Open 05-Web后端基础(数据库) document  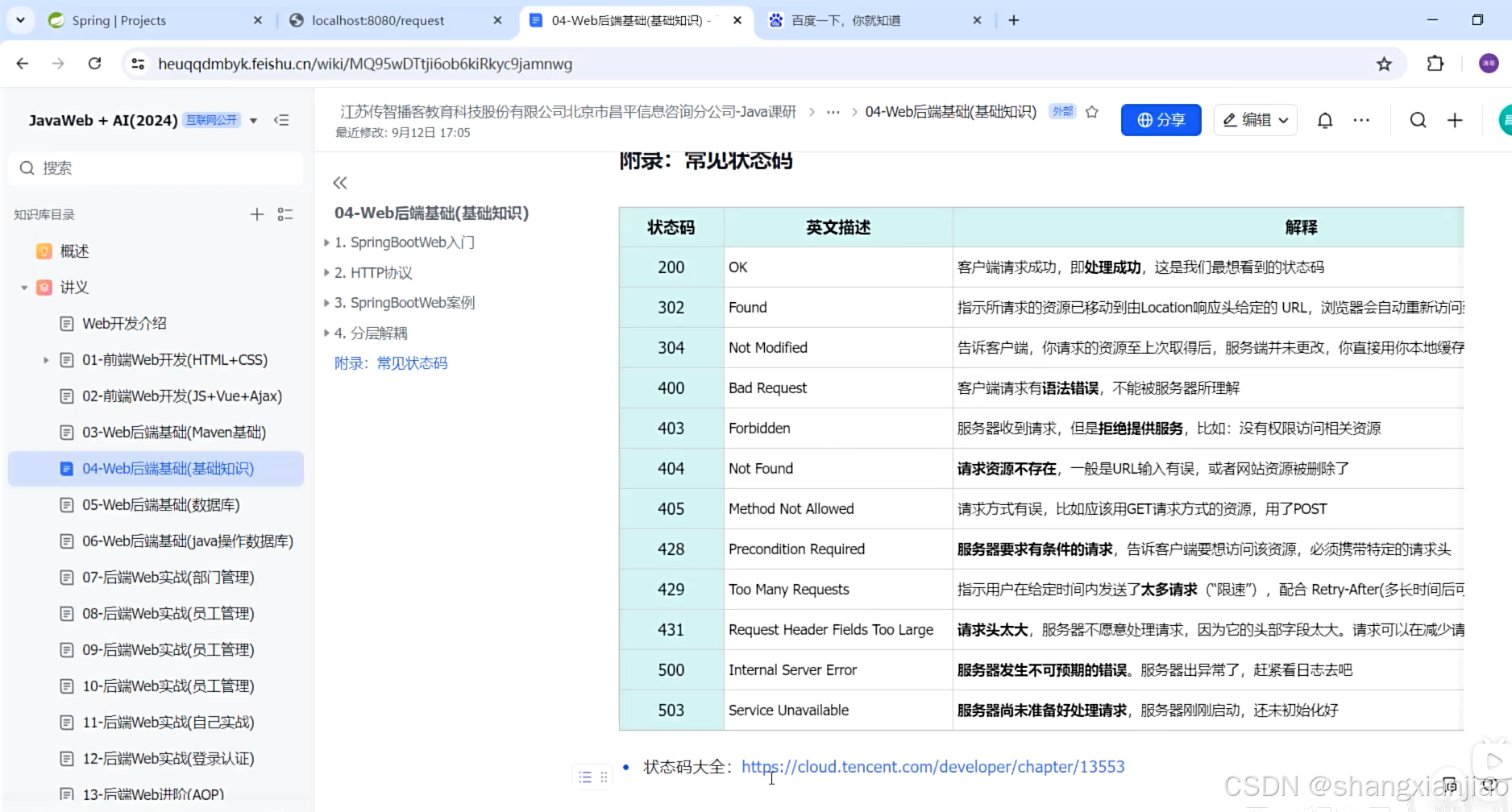point(161,505)
